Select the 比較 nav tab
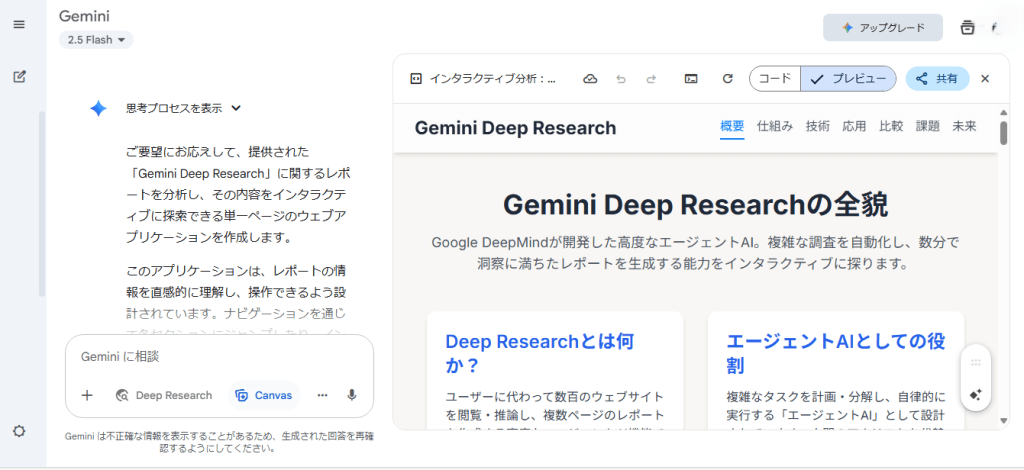The height and width of the screenshot is (470, 1024). [x=891, y=127]
